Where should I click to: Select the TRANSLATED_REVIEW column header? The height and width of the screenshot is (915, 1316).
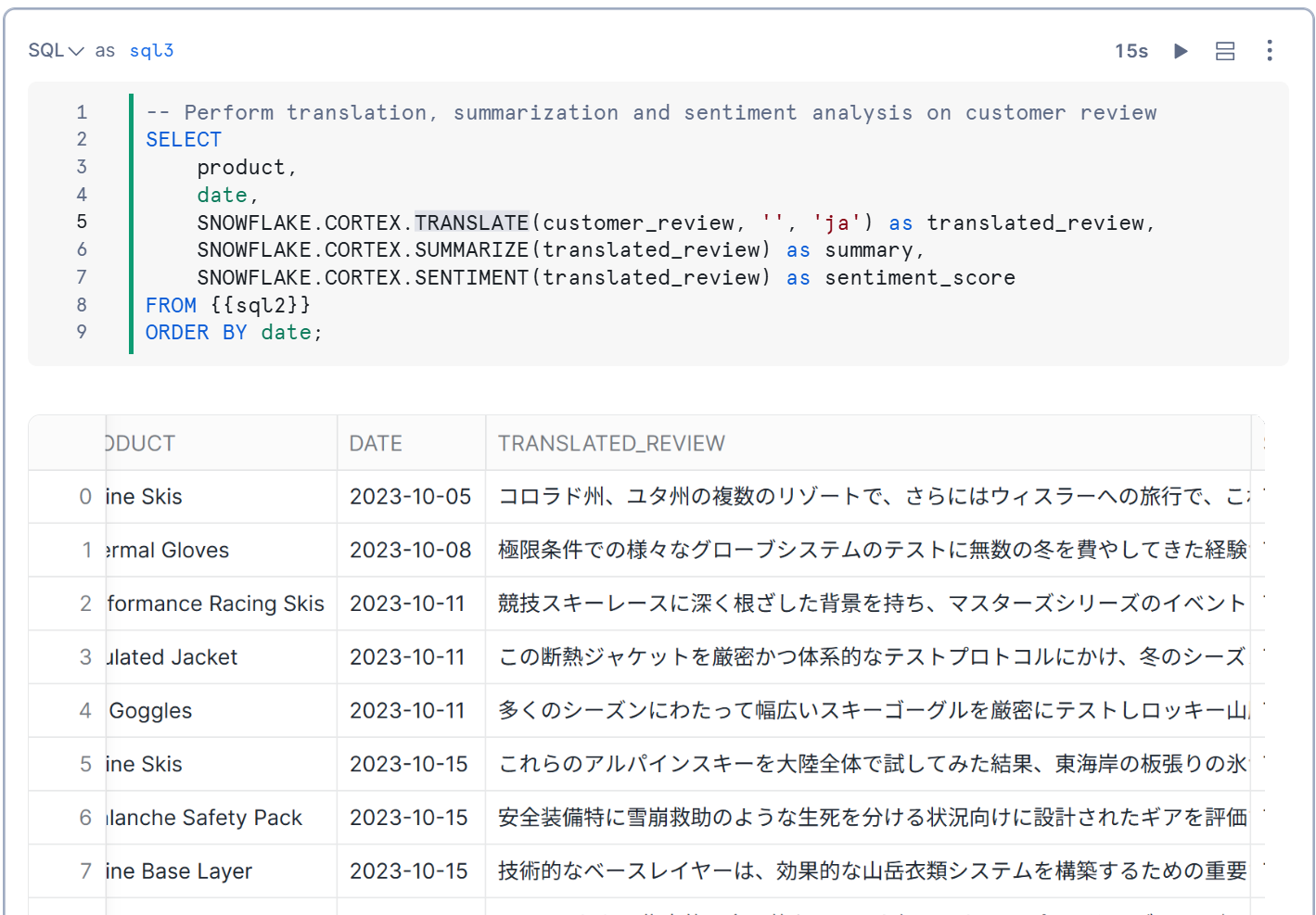click(611, 443)
